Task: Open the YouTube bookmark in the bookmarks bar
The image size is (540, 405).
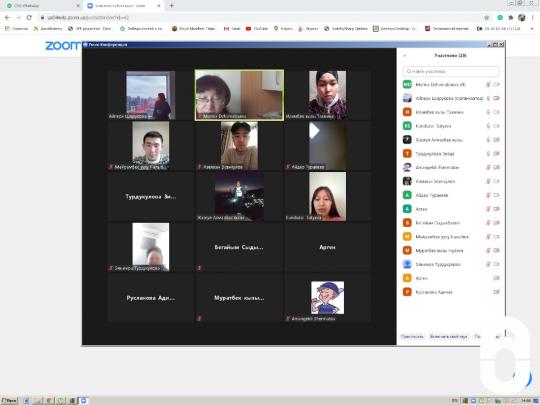Action: 257,29
